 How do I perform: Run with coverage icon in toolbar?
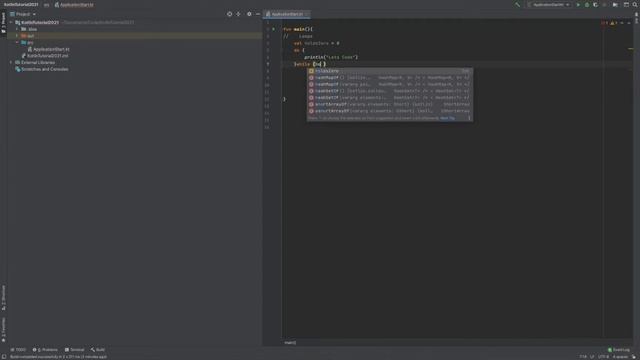[x=596, y=5]
